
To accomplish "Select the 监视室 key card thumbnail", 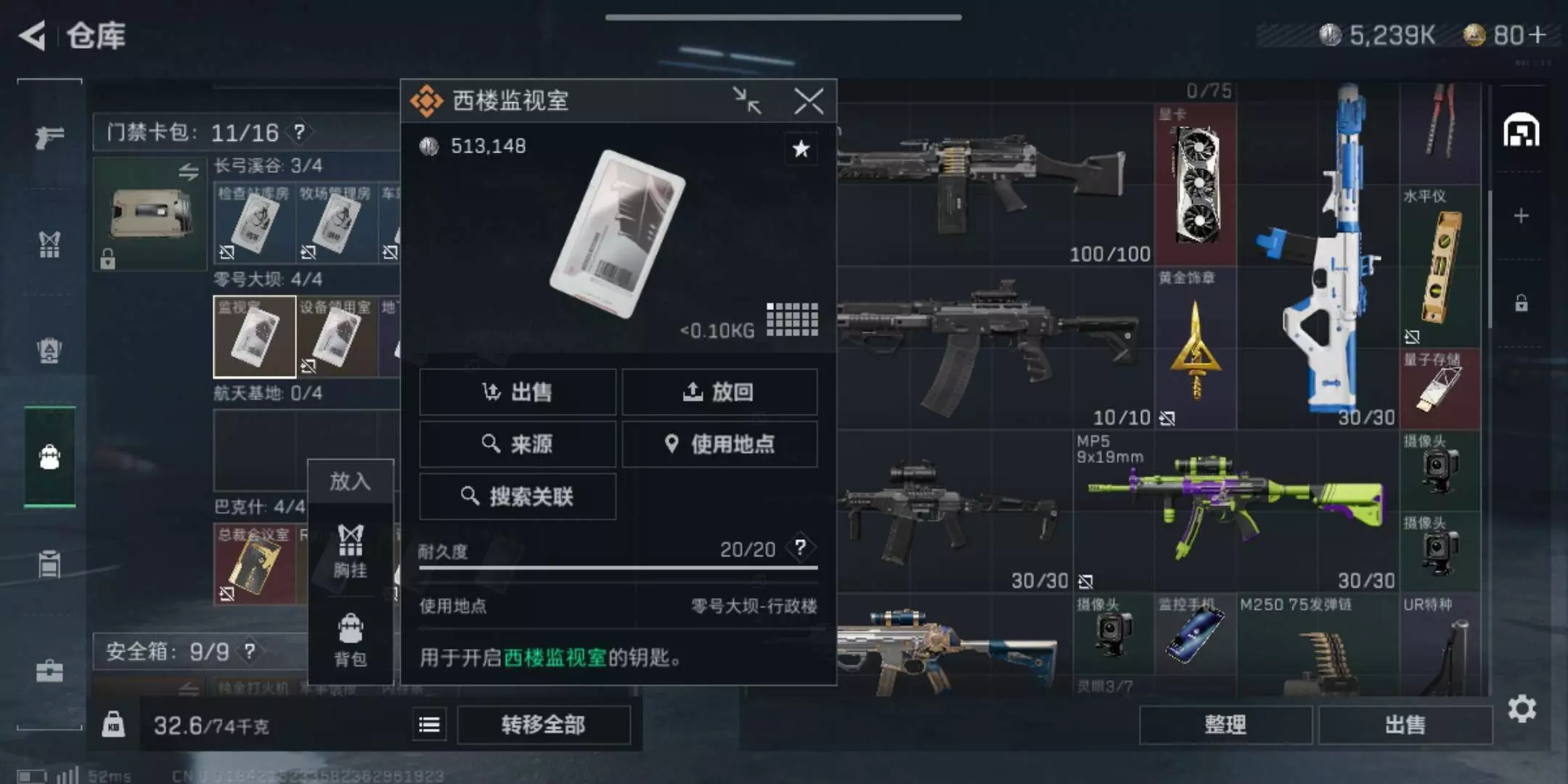I will pos(254,336).
